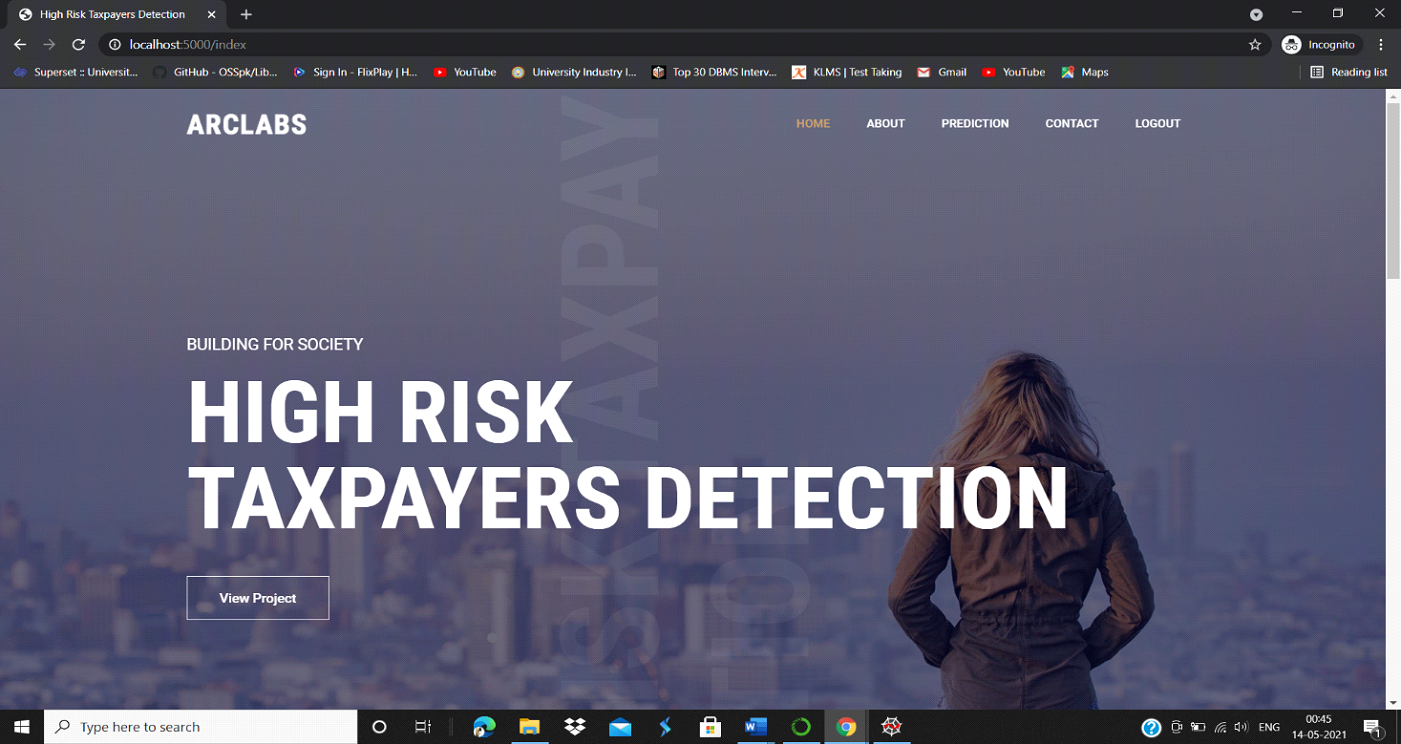Navigate to the PREDICTION menu item
The width and height of the screenshot is (1401, 744).
pyautogui.click(x=974, y=123)
